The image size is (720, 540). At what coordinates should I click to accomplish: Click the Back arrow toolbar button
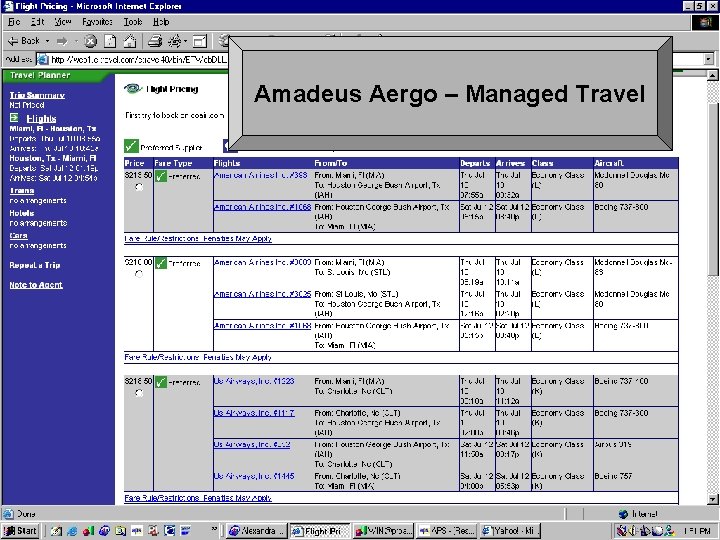tap(24, 41)
